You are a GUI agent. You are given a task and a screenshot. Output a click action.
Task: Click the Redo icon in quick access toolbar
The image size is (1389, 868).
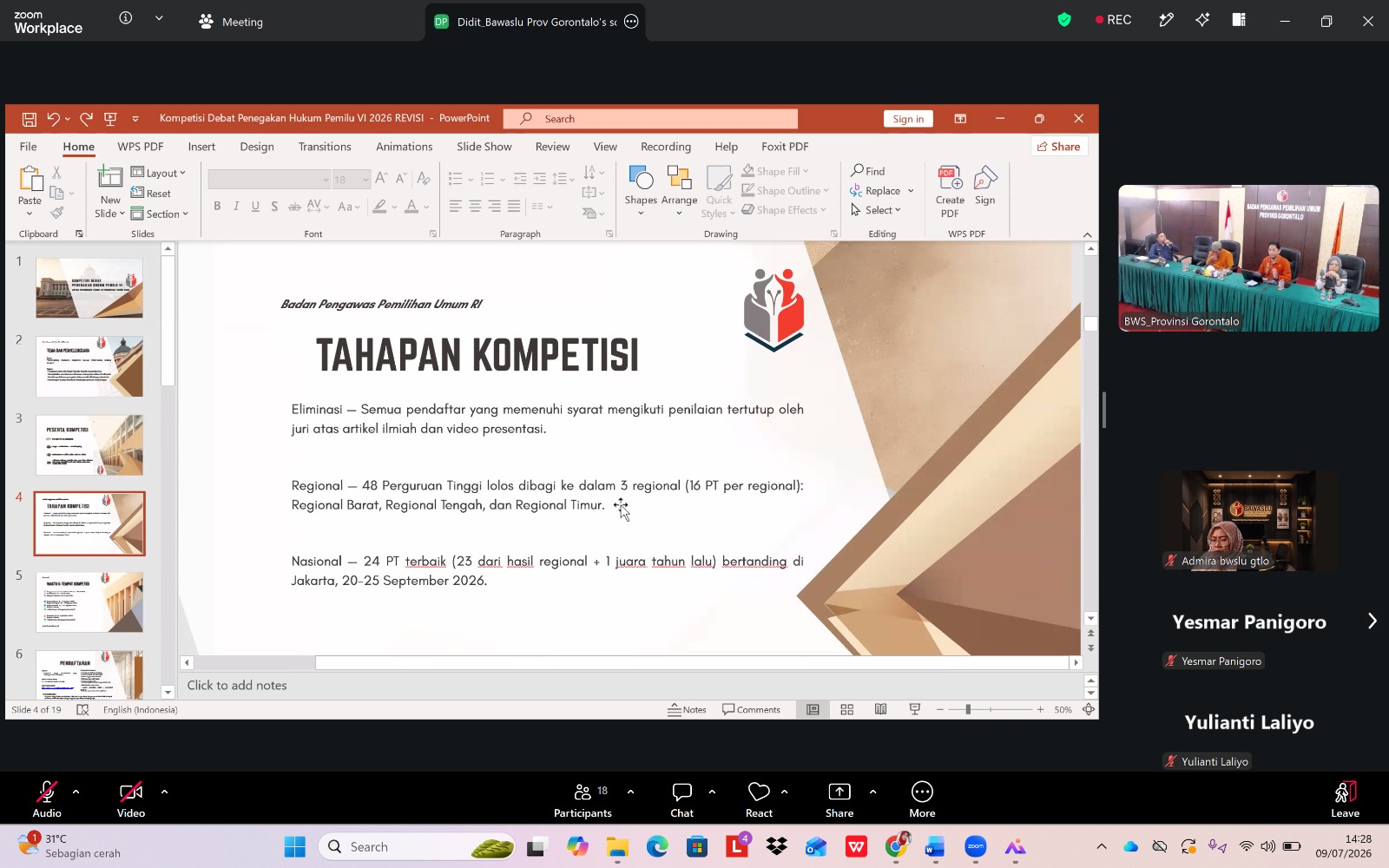(x=86, y=119)
